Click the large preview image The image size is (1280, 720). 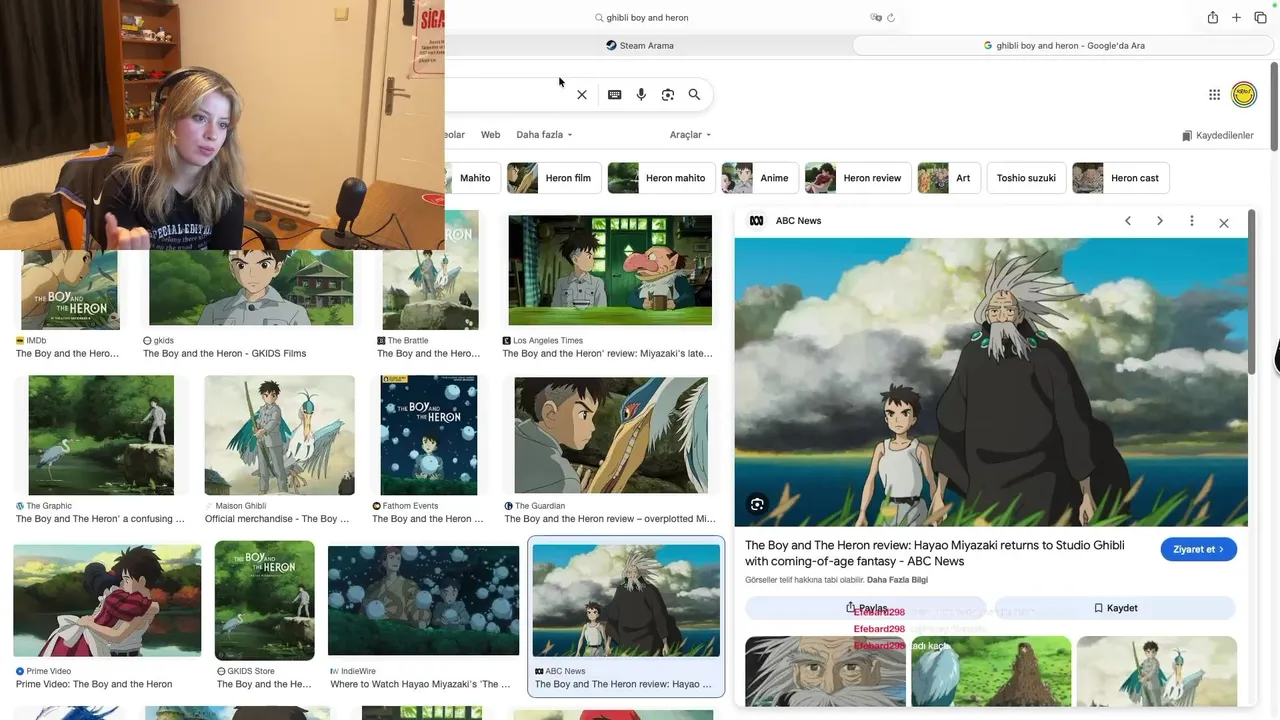(x=991, y=382)
